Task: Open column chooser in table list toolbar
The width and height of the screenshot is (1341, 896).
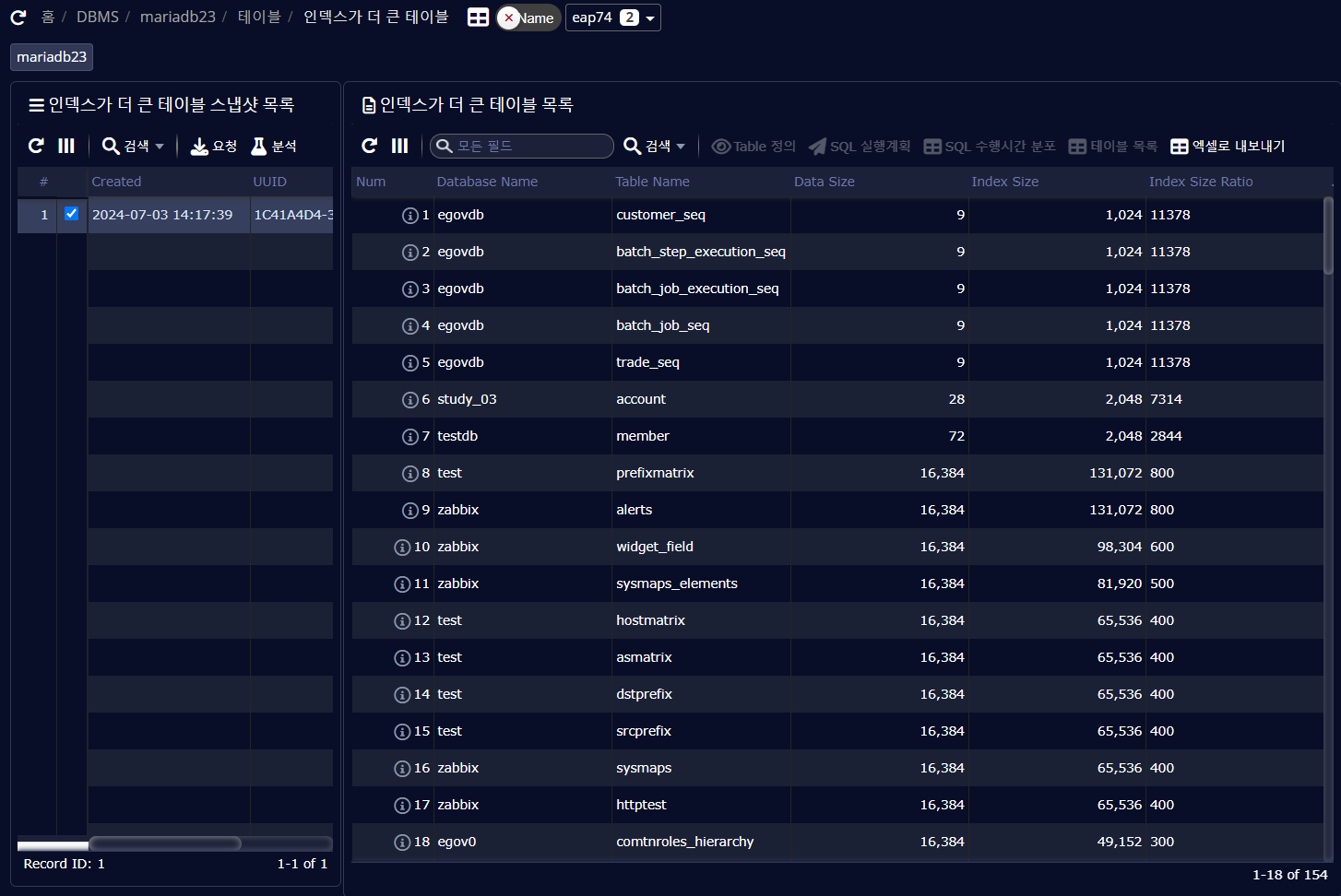Action: 399,146
